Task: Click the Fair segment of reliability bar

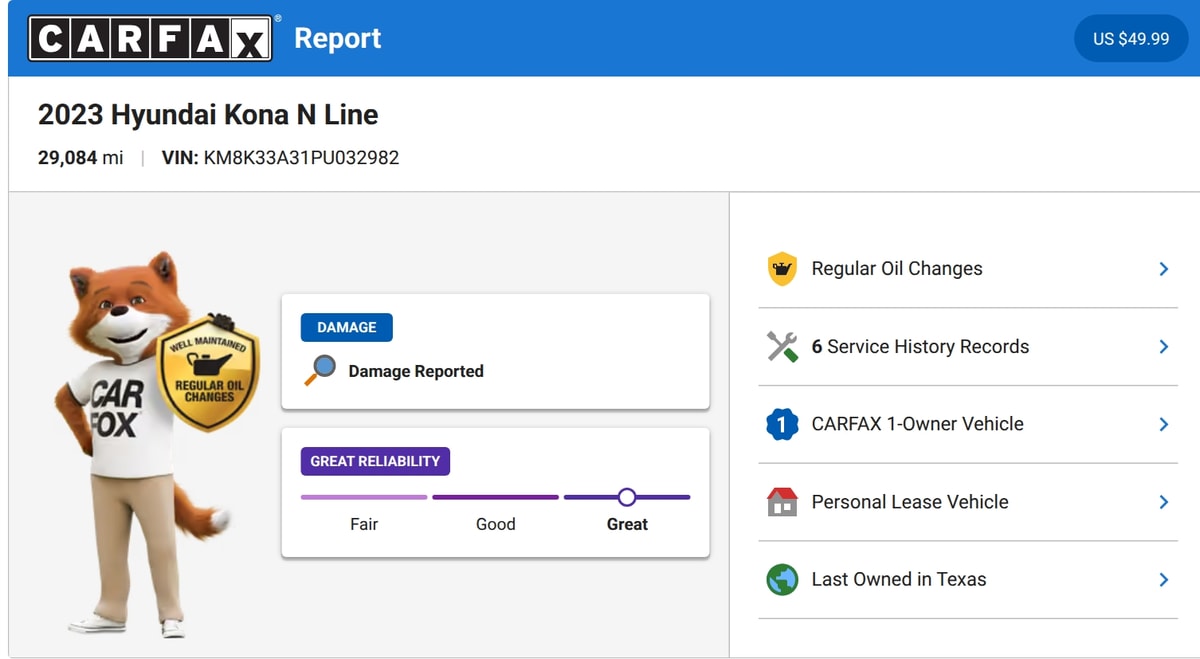Action: click(364, 497)
